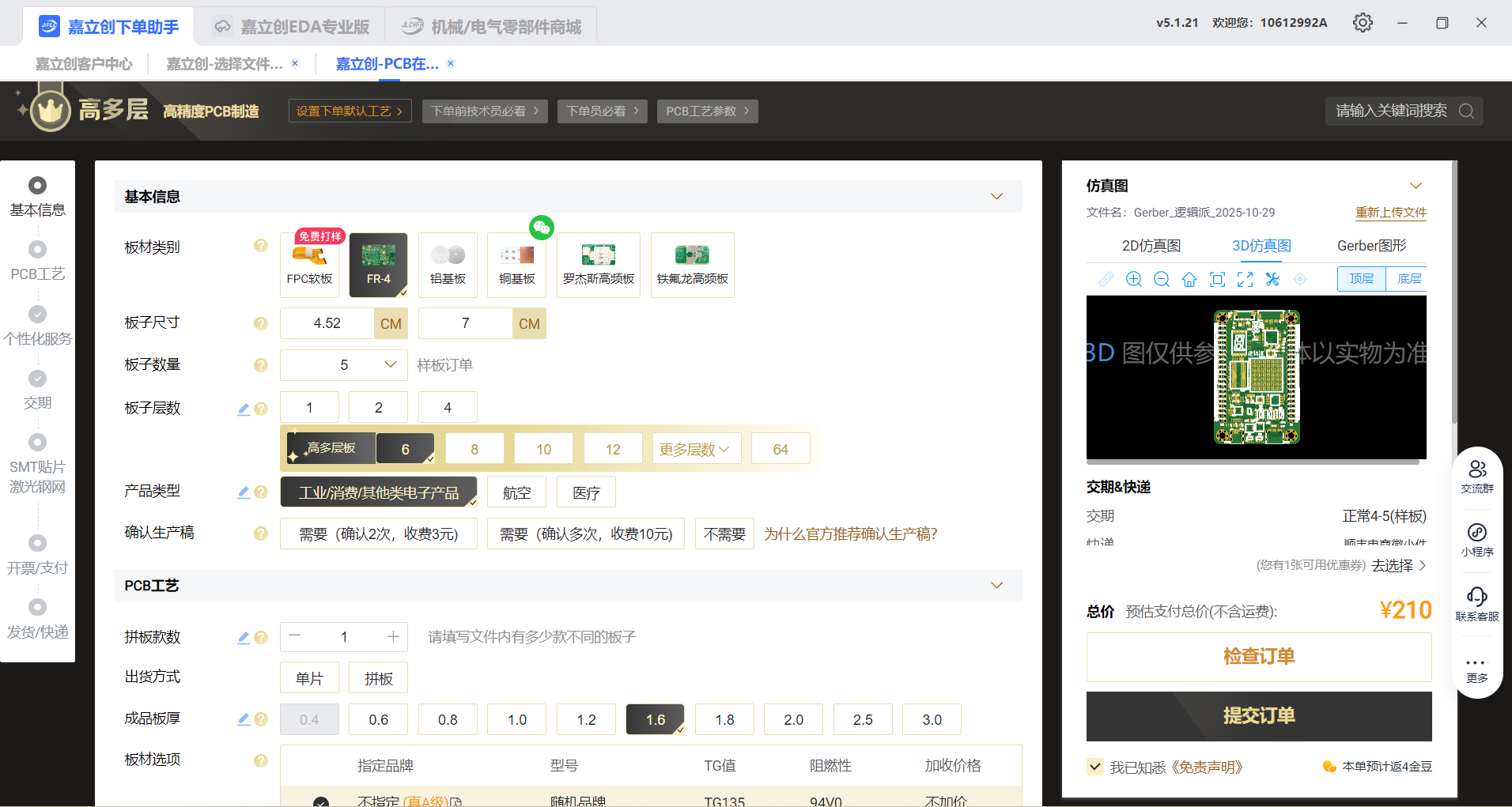Open the 嘉立创客户中心 tab
Image resolution: width=1512 pixels, height=807 pixels.
click(84, 64)
